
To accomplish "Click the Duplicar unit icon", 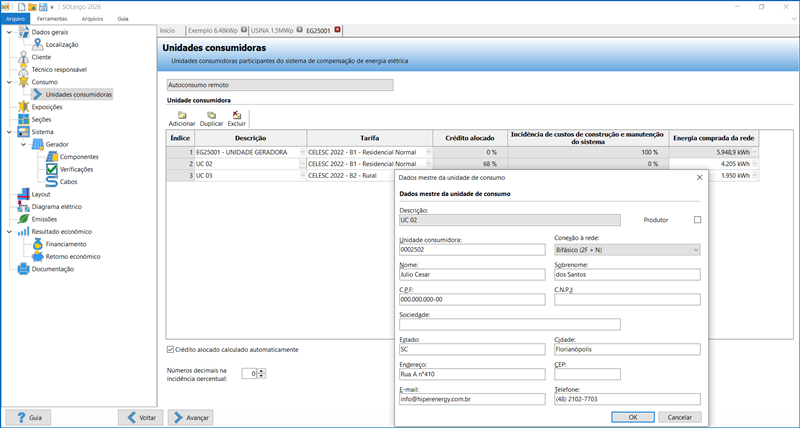I will point(210,115).
